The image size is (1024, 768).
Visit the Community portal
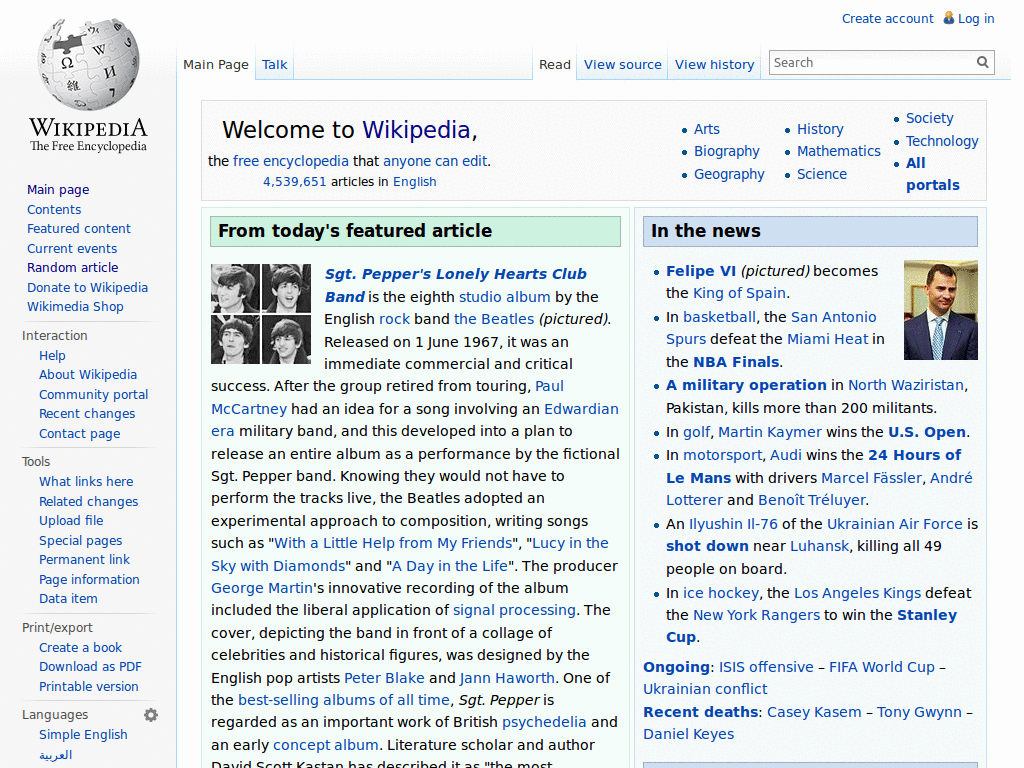pyautogui.click(x=93, y=395)
